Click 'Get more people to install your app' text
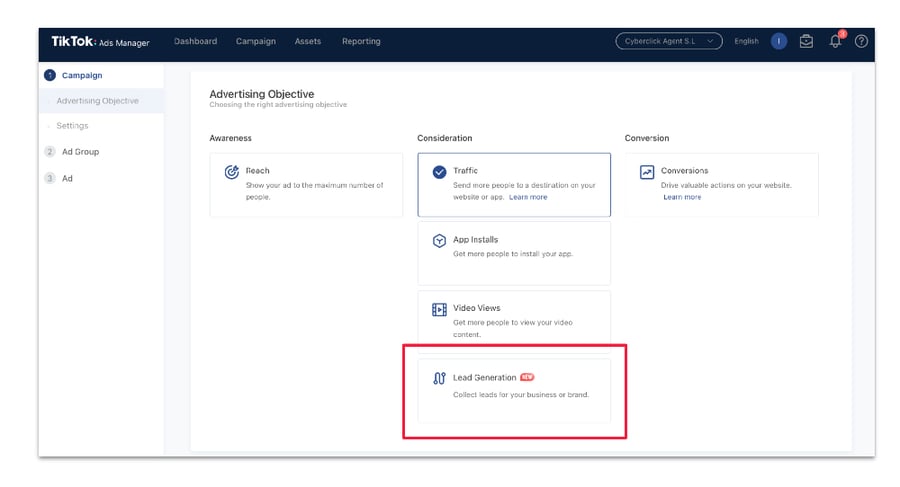The width and height of the screenshot is (900, 487). tap(513, 254)
